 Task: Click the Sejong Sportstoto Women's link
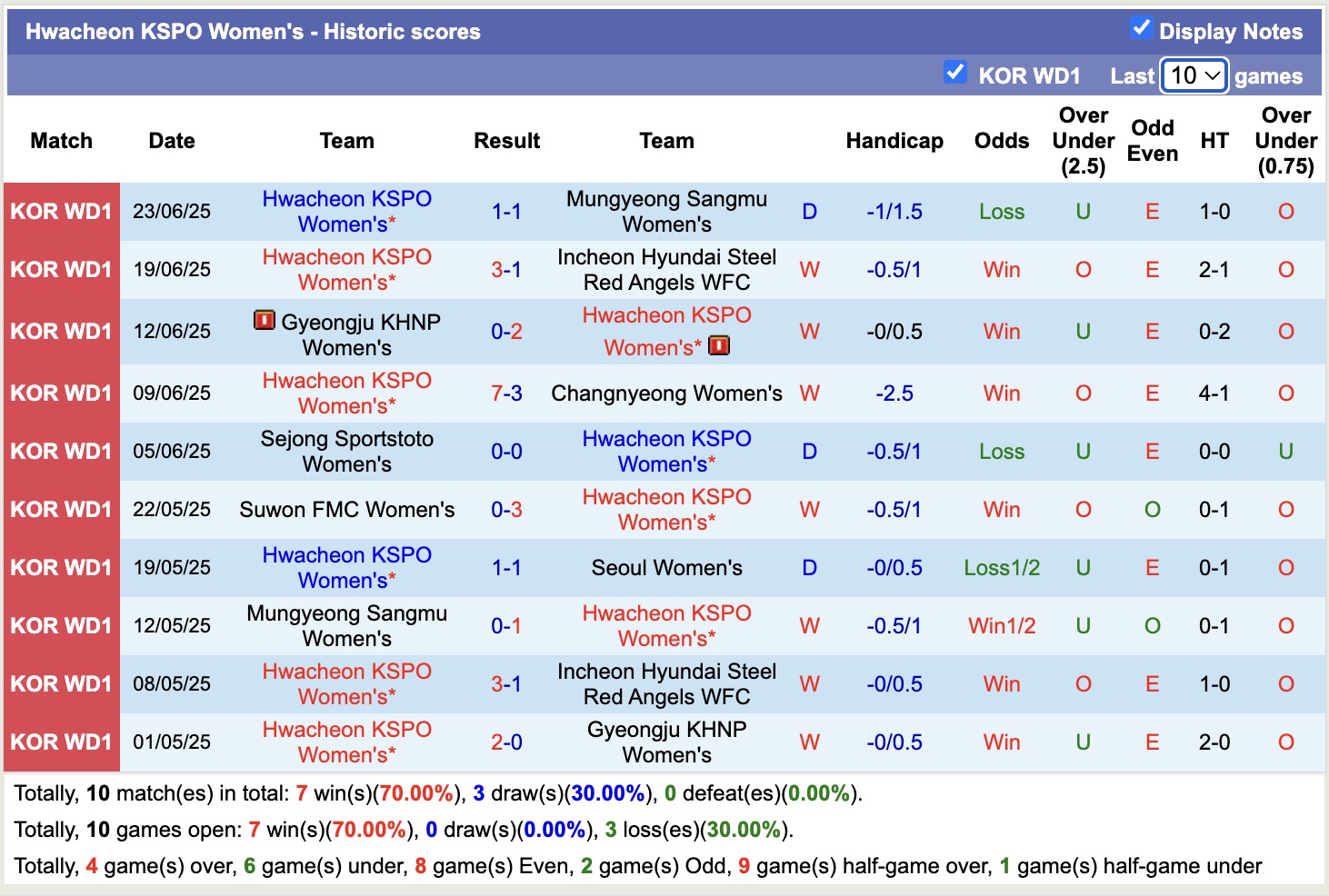(346, 451)
